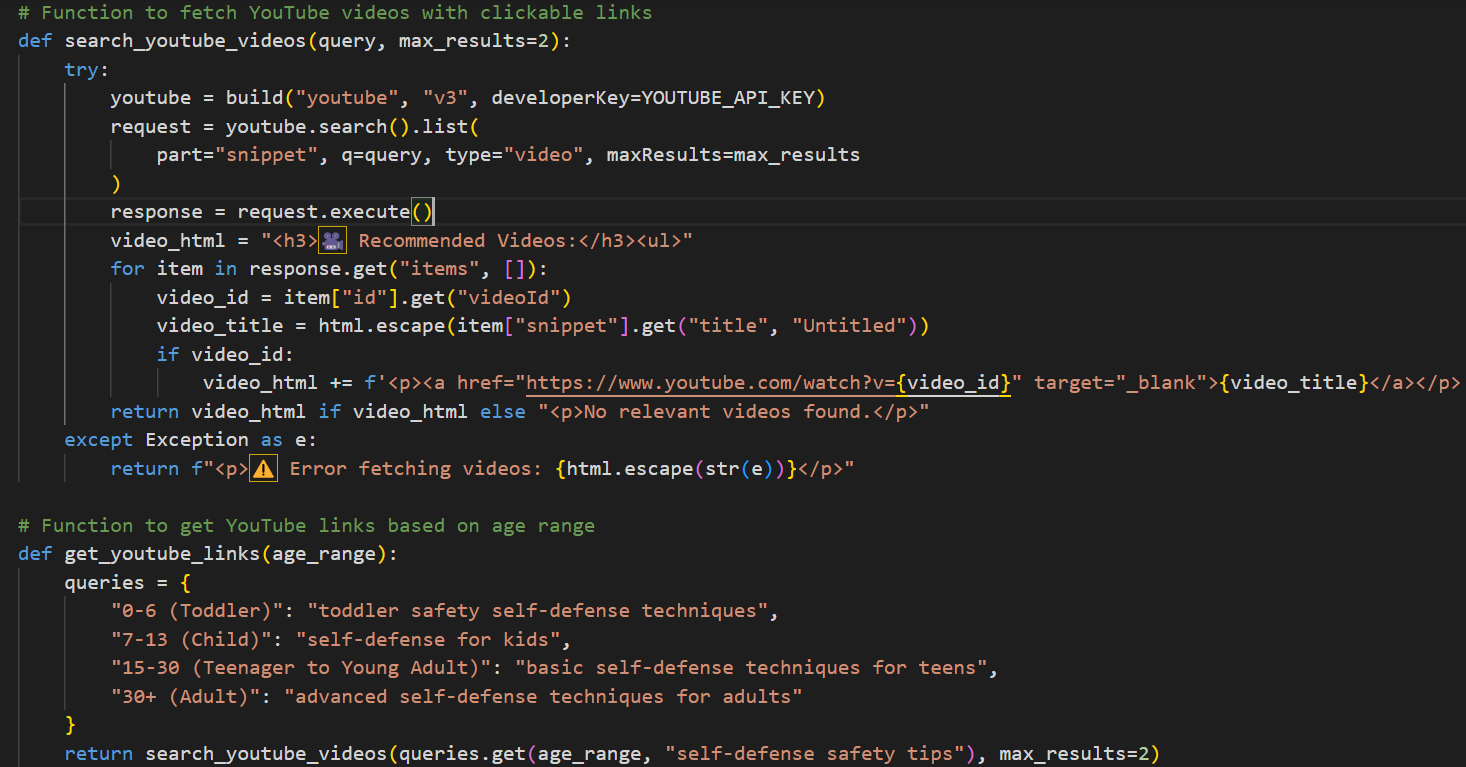This screenshot has width=1466, height=767.
Task: Click the warning emoji before Error fetching videos
Action: 264,469
